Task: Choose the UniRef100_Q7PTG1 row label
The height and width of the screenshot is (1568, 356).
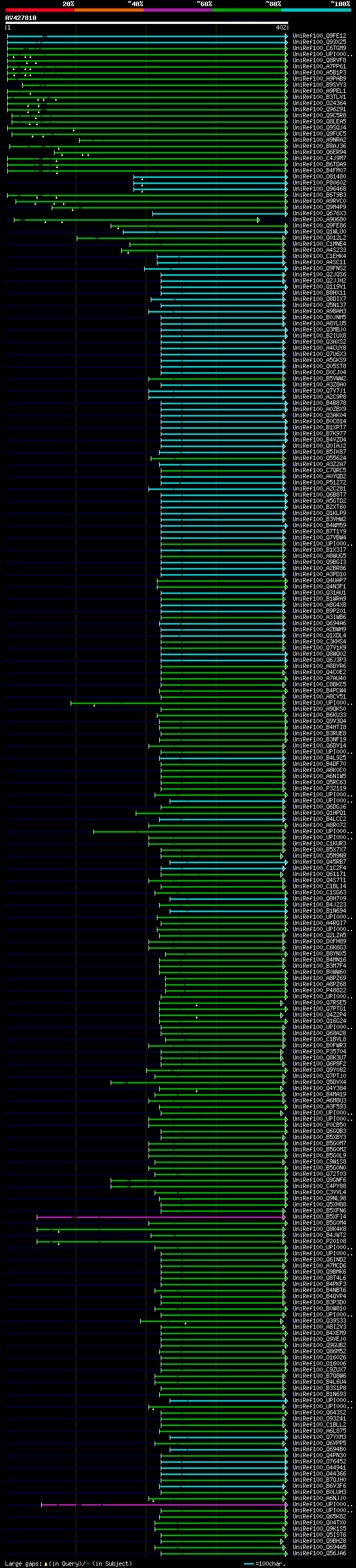Action: pyautogui.click(x=319, y=1009)
